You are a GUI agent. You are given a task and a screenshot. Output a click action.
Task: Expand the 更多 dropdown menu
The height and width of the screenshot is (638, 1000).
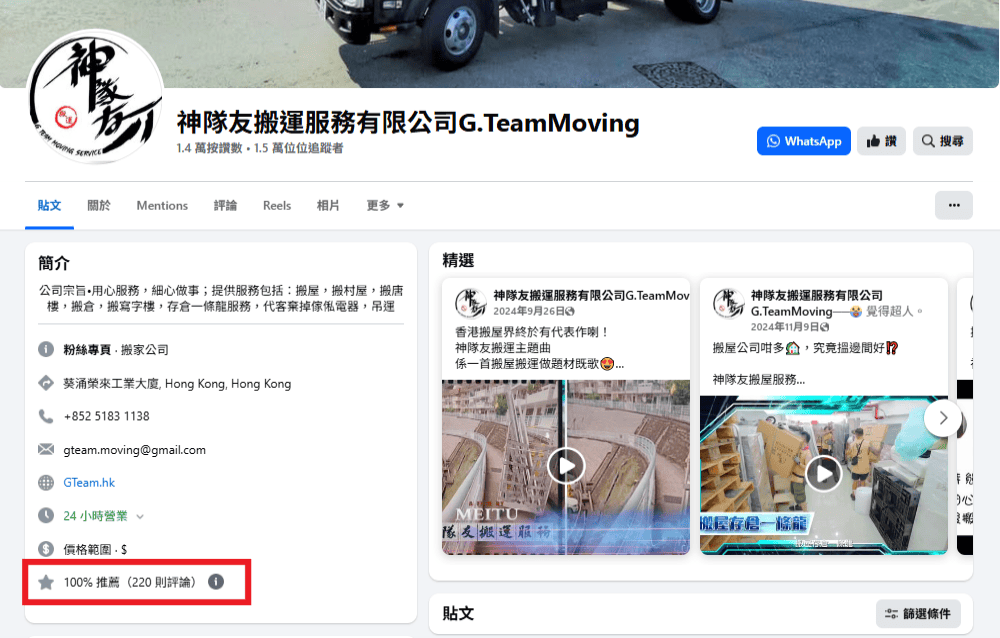[x=385, y=205]
